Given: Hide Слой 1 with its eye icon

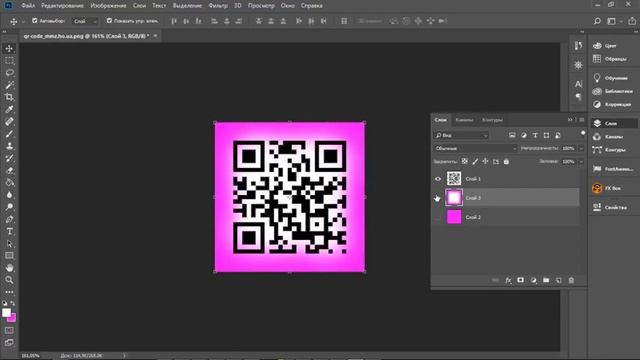Looking at the screenshot, I should (438, 179).
